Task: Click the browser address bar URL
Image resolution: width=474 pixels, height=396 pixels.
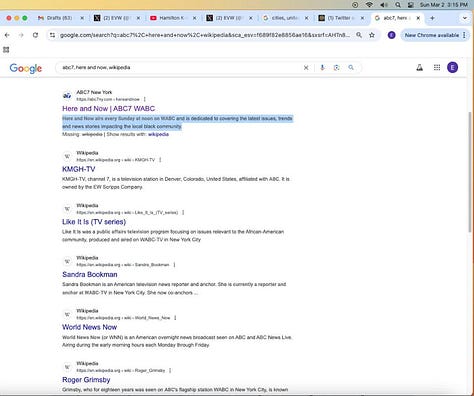Action: pyautogui.click(x=205, y=35)
